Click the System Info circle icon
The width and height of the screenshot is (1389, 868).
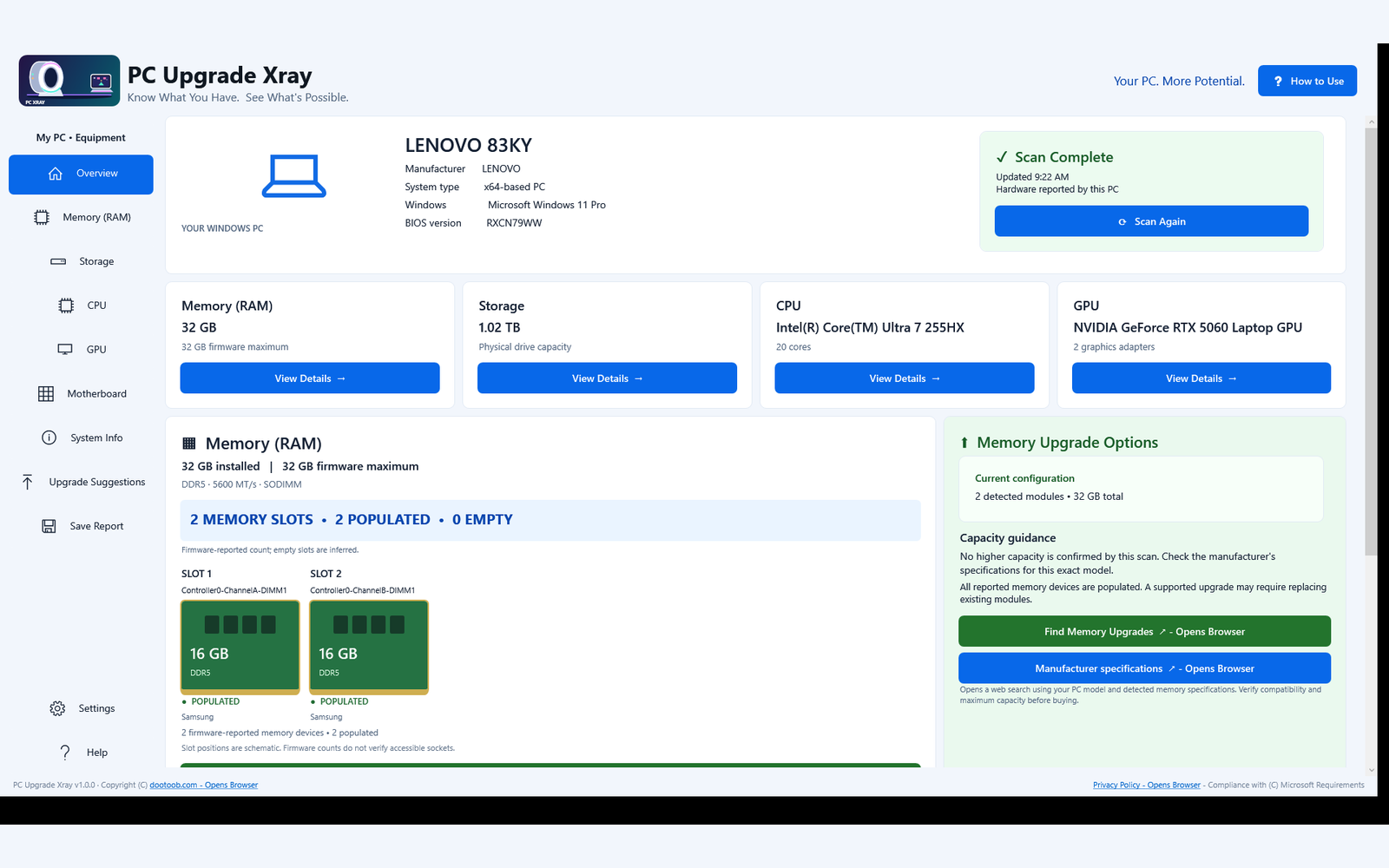pyautogui.click(x=49, y=437)
